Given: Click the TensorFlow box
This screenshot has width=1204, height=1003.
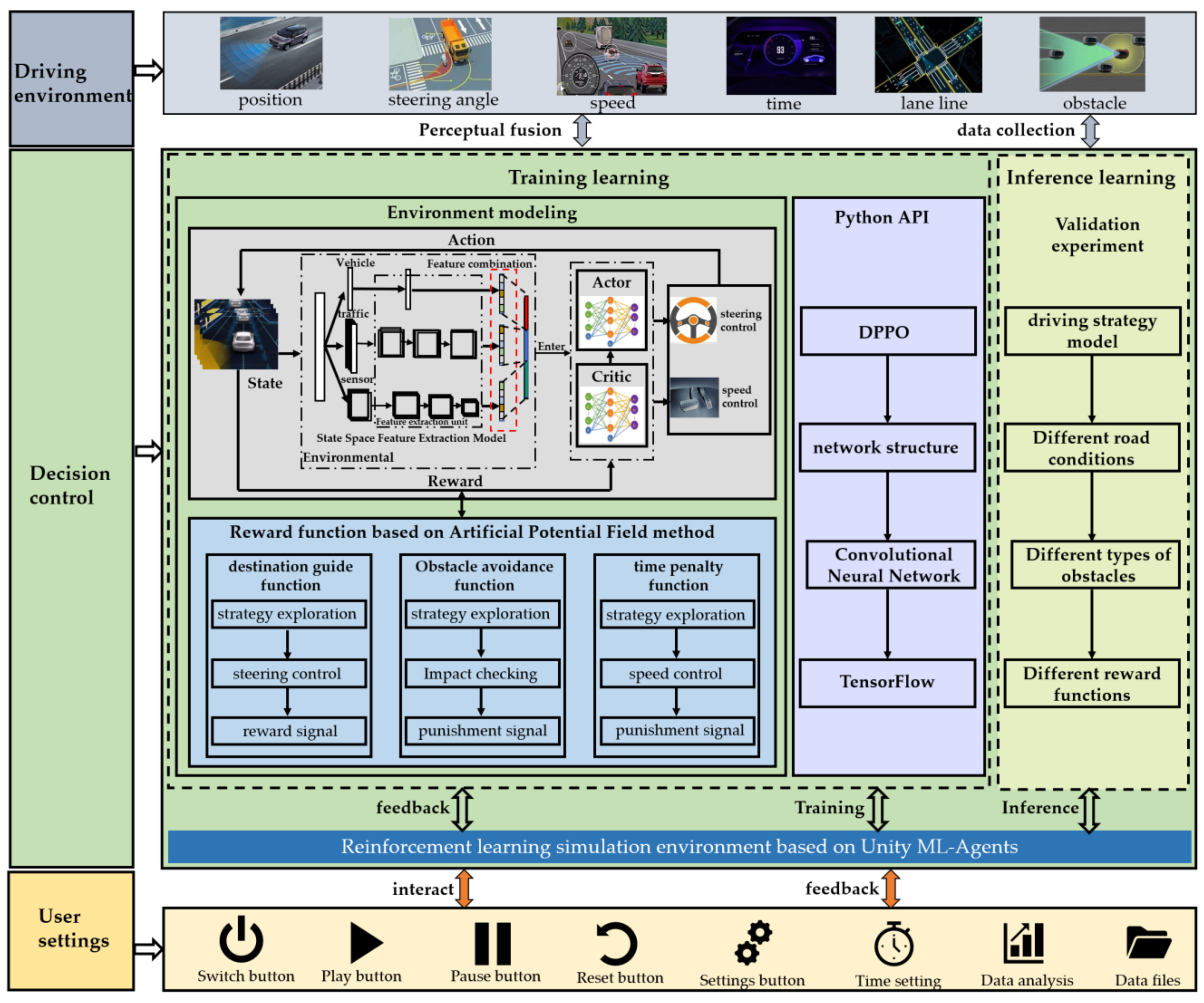Looking at the screenshot, I should point(887,683).
